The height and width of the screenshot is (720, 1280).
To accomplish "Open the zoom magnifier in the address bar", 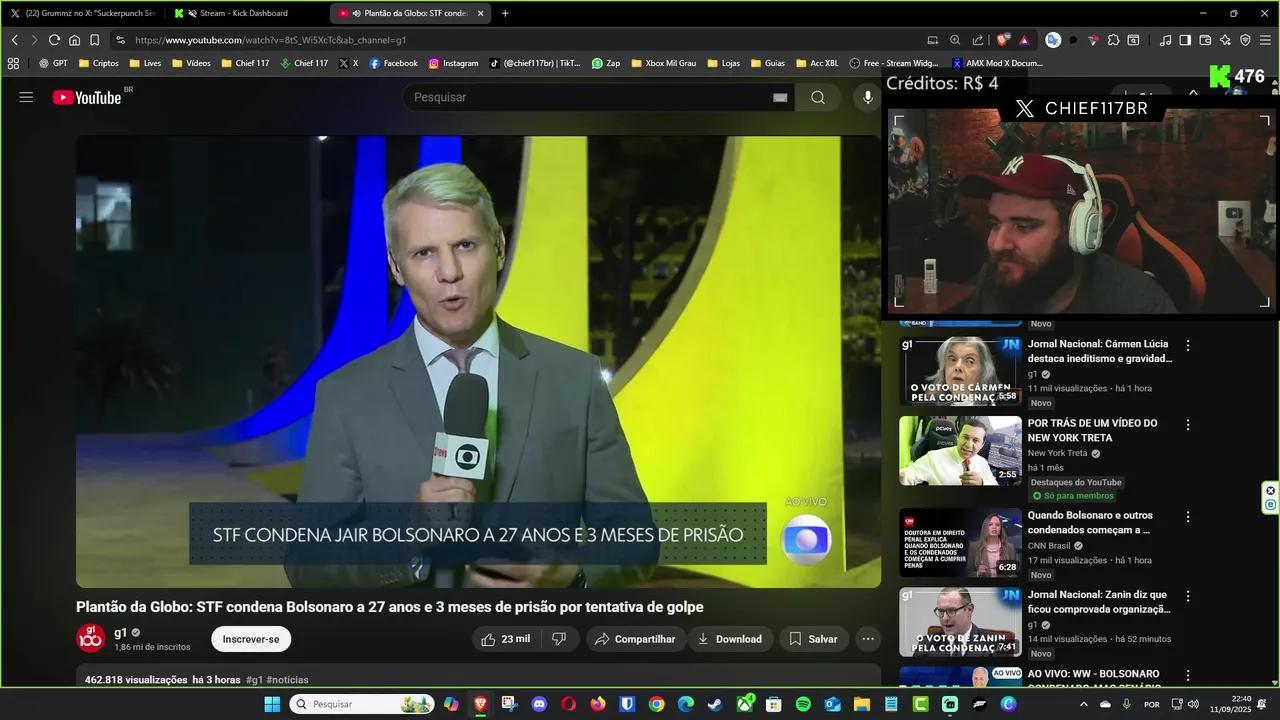I will pyautogui.click(x=955, y=40).
